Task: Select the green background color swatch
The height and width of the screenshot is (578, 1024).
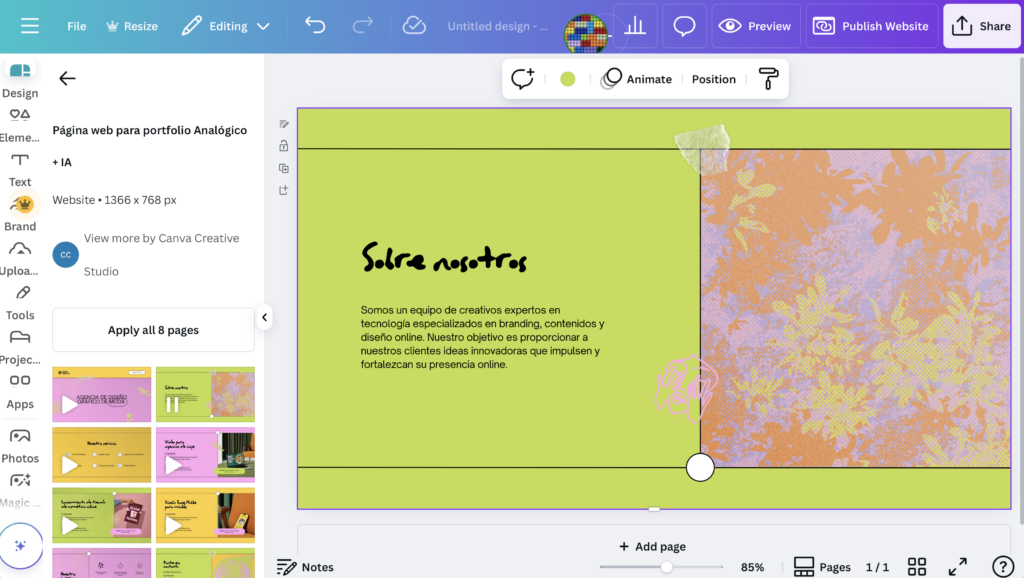Action: pyautogui.click(x=568, y=79)
